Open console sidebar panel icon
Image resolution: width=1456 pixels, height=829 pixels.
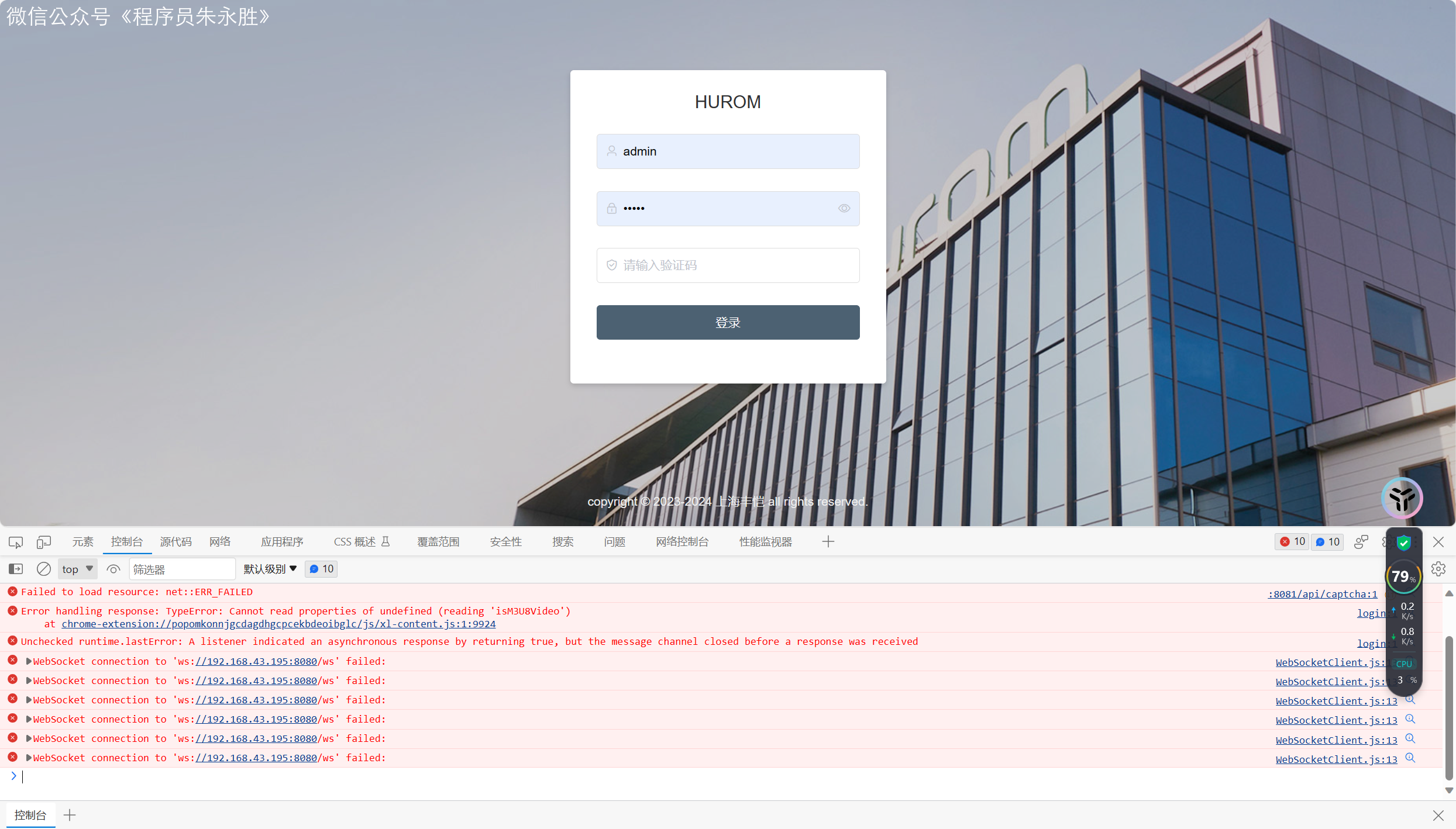[15, 568]
